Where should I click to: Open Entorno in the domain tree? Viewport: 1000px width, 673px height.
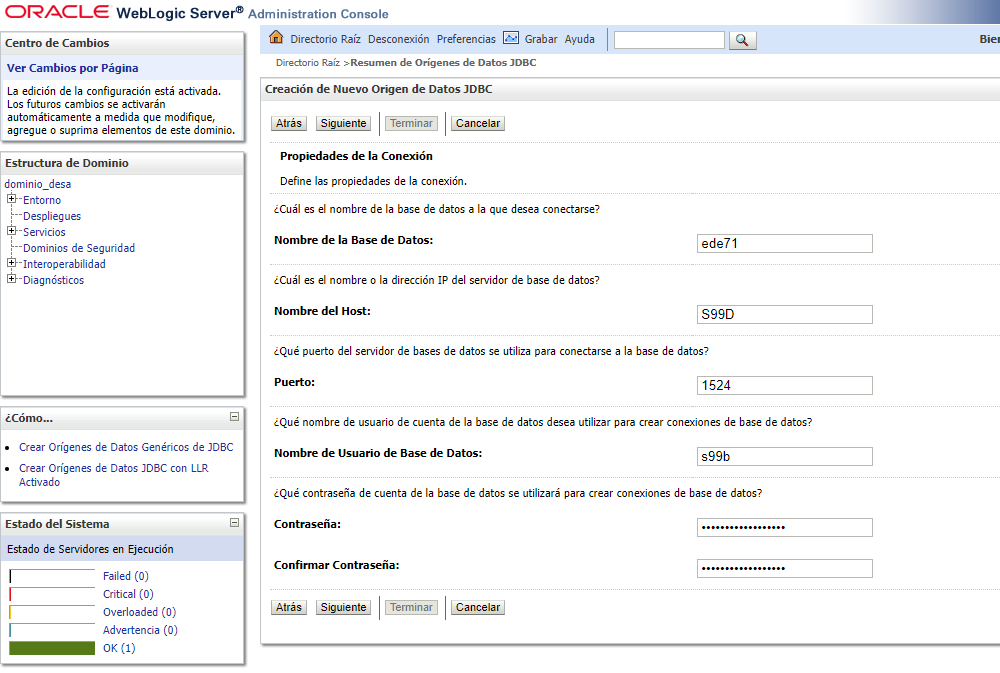[42, 200]
